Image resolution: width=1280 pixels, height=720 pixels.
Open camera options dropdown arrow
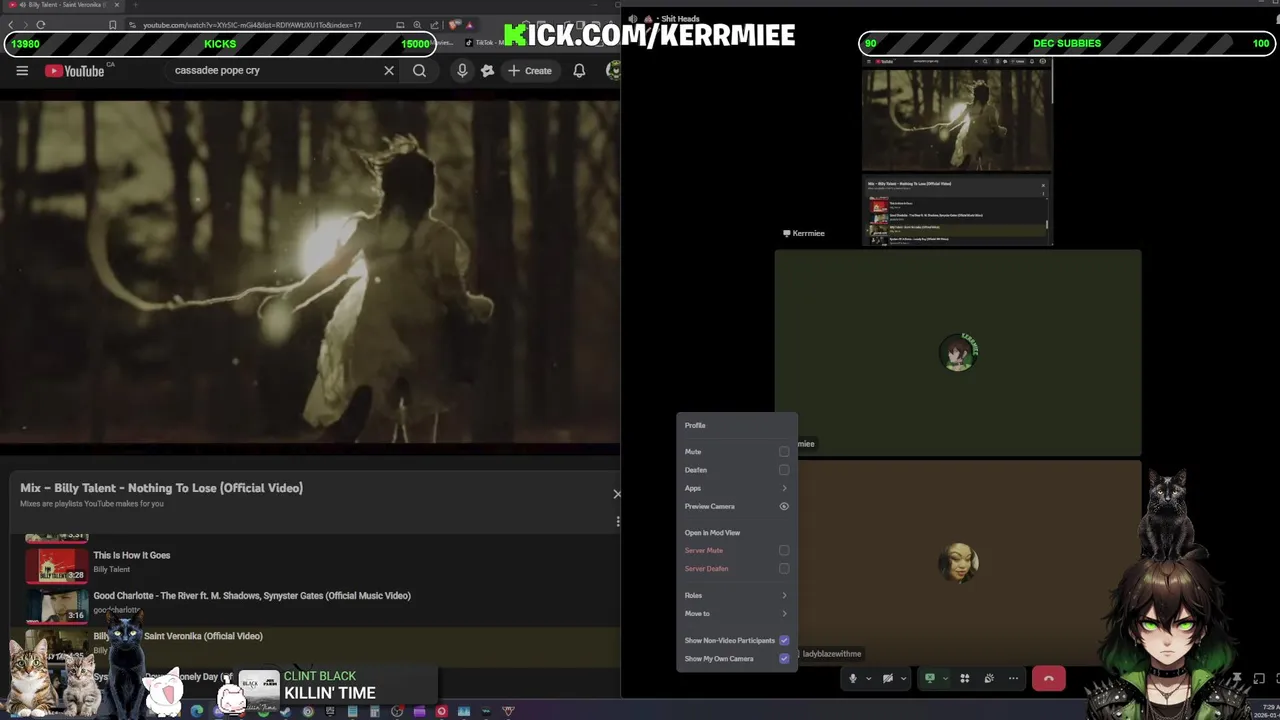pyautogui.click(x=903, y=678)
